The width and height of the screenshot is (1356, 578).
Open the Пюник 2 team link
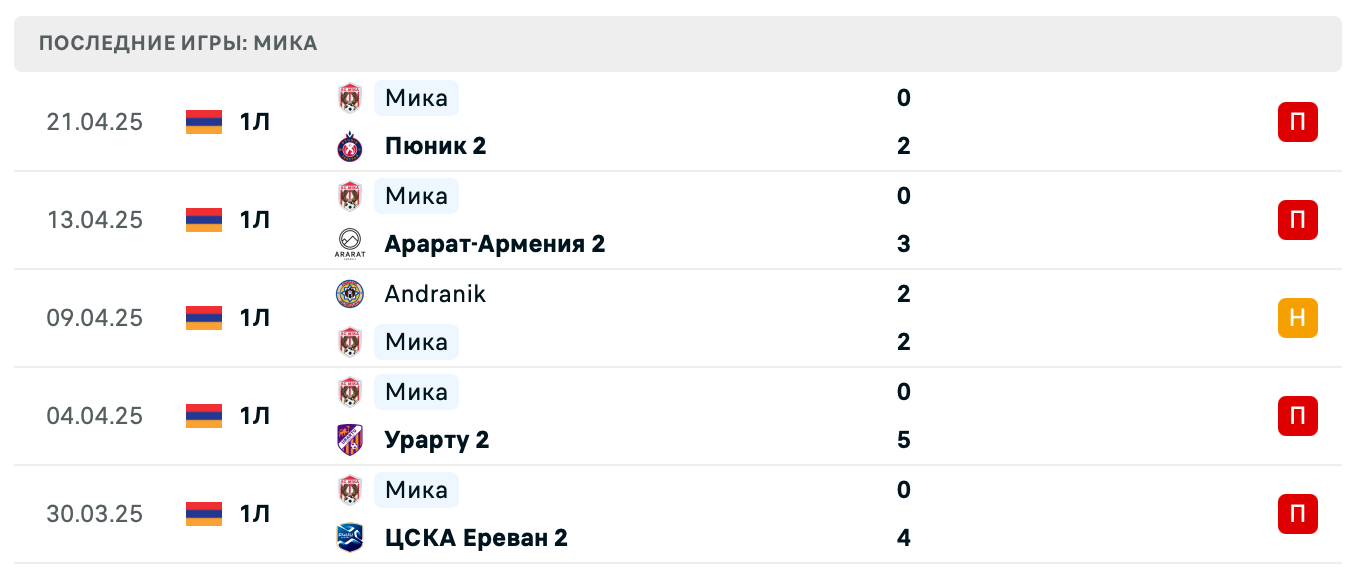pyautogui.click(x=435, y=147)
